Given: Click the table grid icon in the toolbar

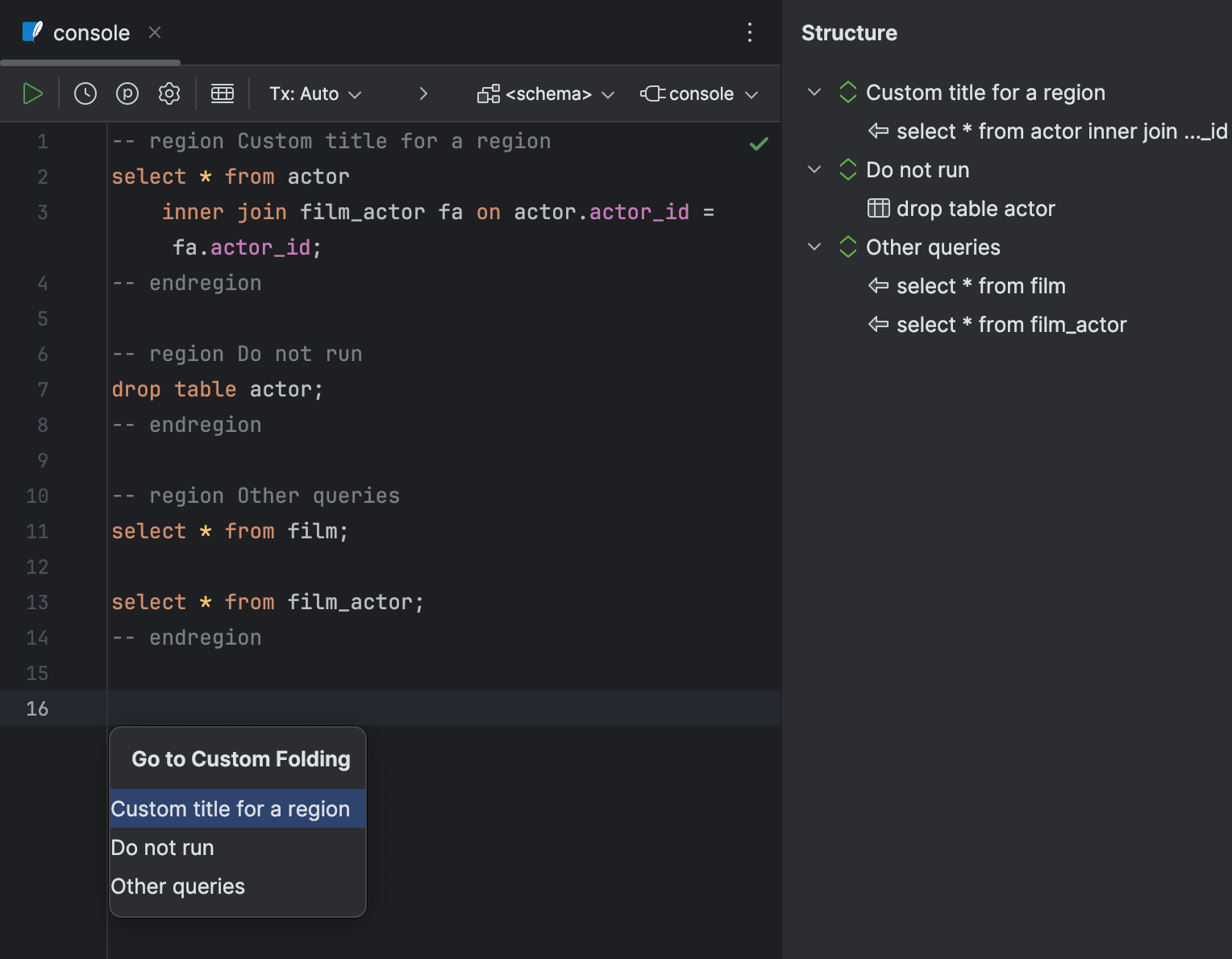Looking at the screenshot, I should (223, 93).
